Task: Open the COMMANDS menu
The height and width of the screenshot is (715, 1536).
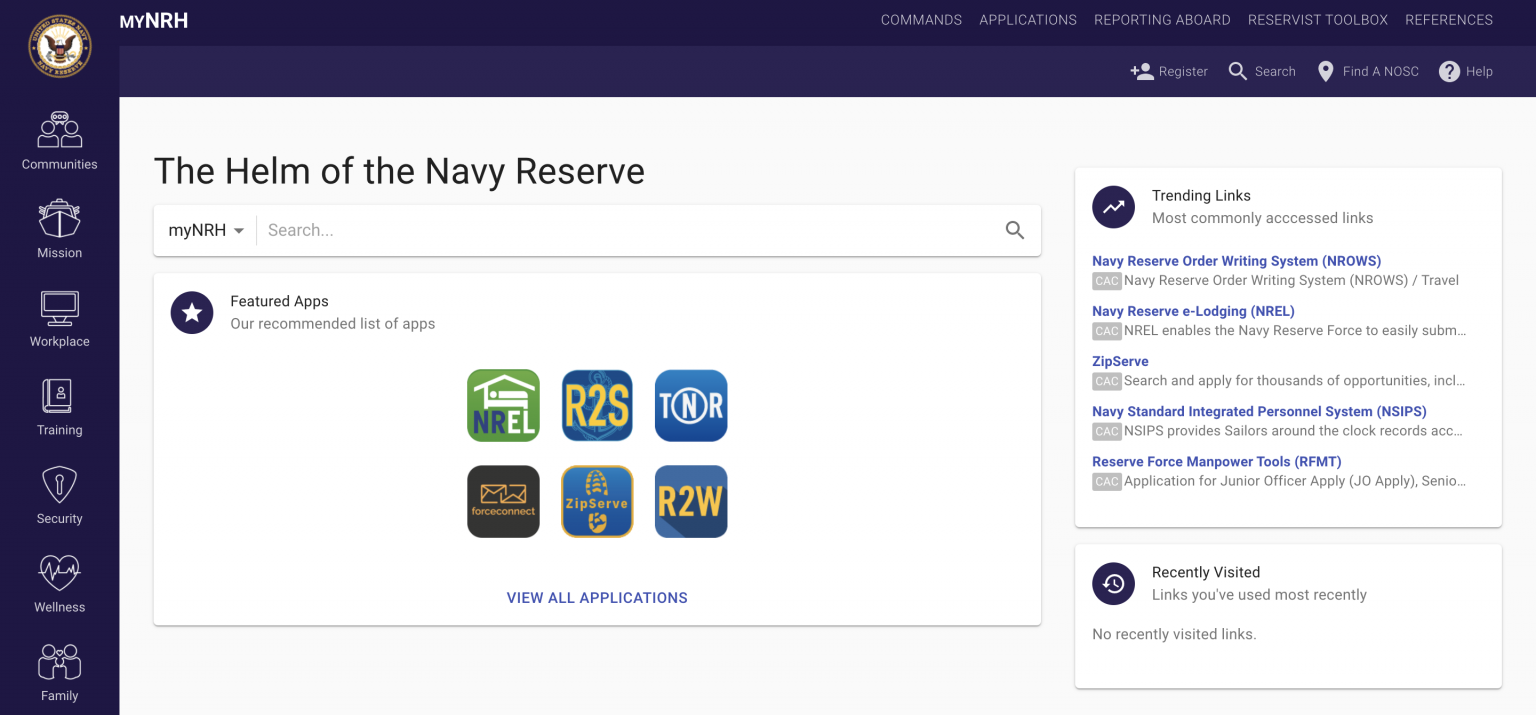Action: tap(921, 20)
